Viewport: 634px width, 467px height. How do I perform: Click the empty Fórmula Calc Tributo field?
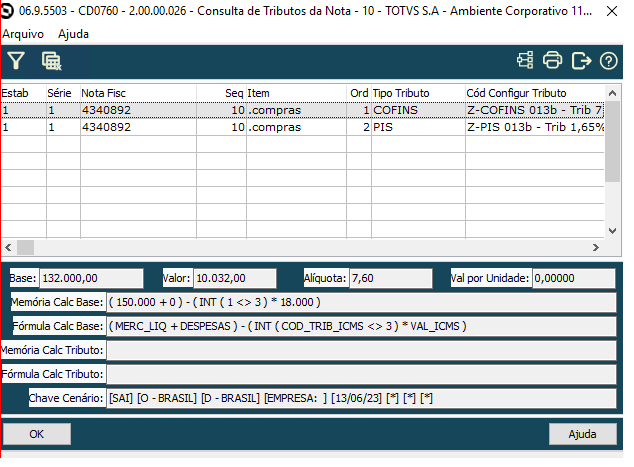coord(361,374)
